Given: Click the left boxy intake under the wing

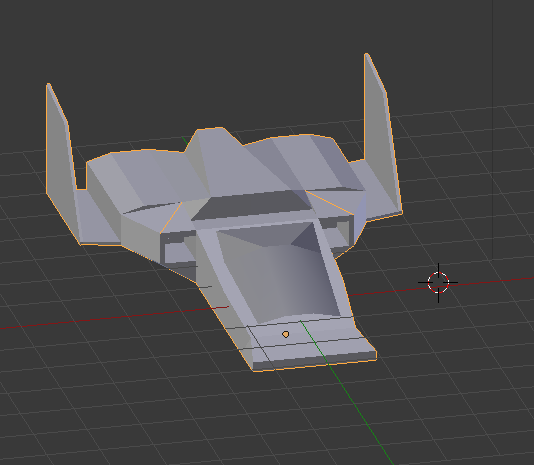Looking at the screenshot, I should 178,250.
